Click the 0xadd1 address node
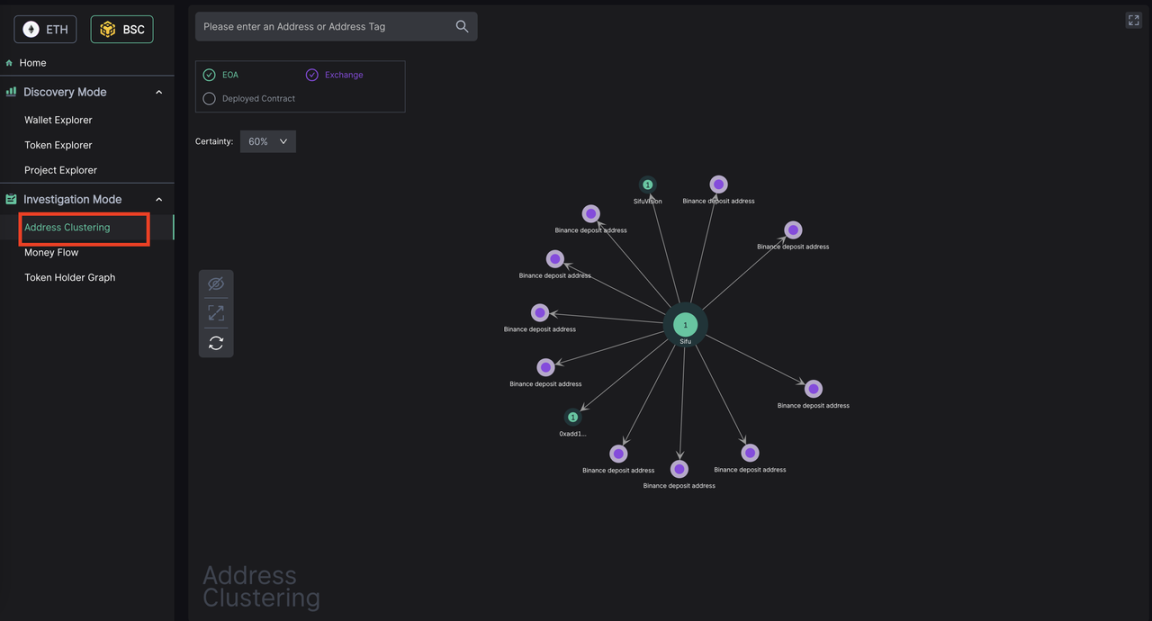Image resolution: width=1152 pixels, height=621 pixels. coord(573,417)
